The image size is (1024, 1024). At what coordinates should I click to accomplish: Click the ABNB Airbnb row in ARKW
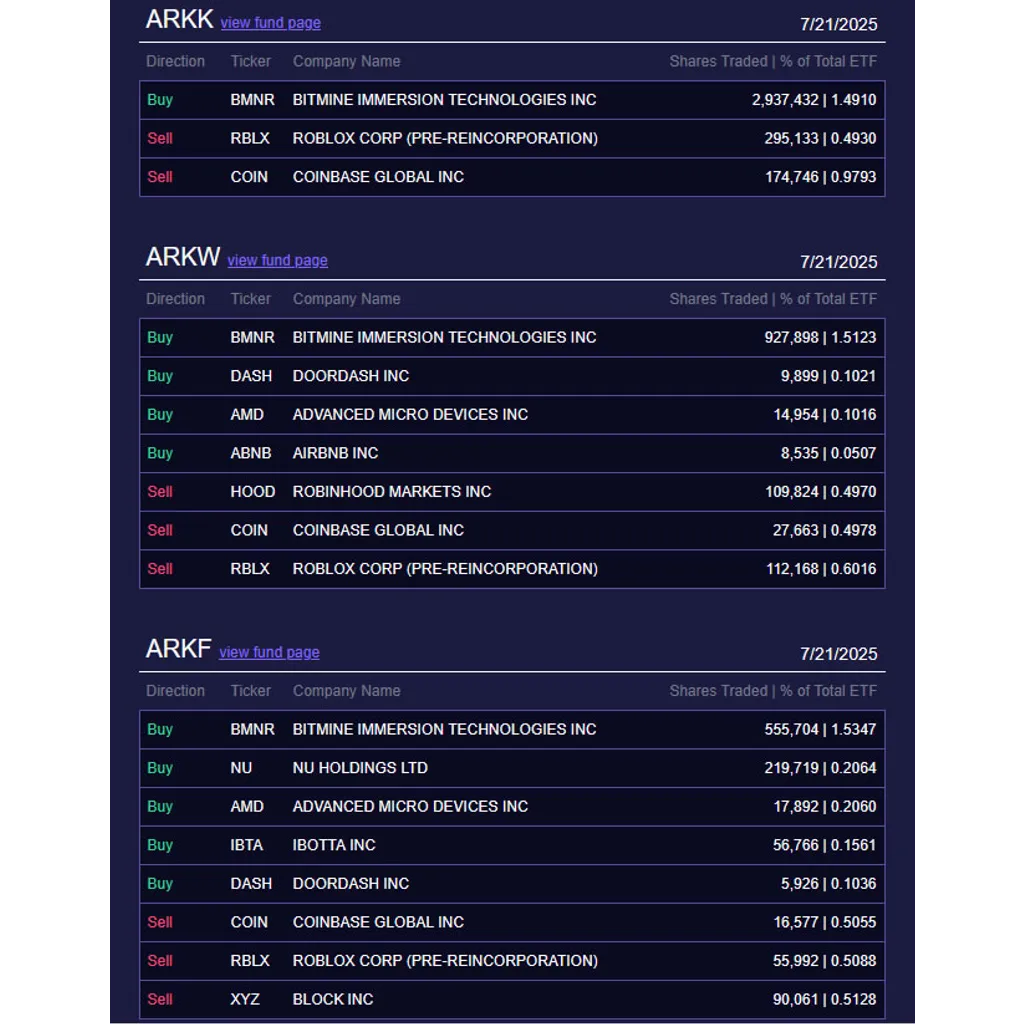click(x=512, y=453)
